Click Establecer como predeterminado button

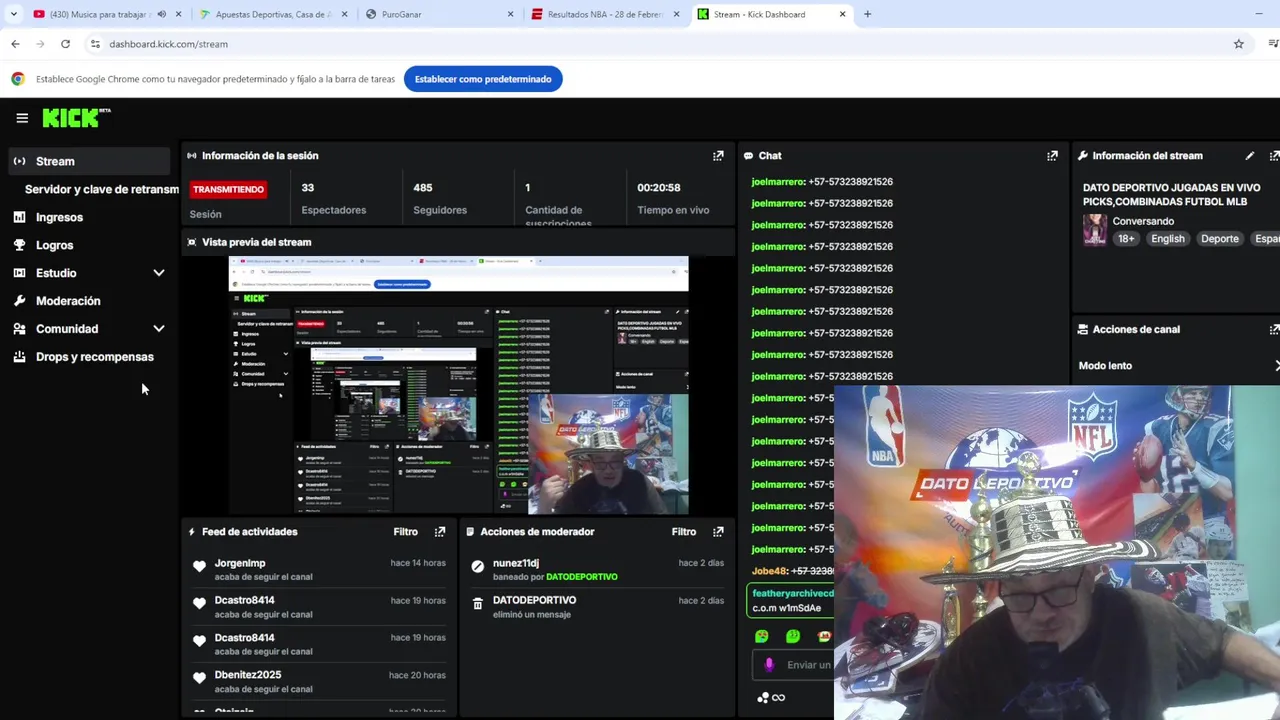coord(483,79)
